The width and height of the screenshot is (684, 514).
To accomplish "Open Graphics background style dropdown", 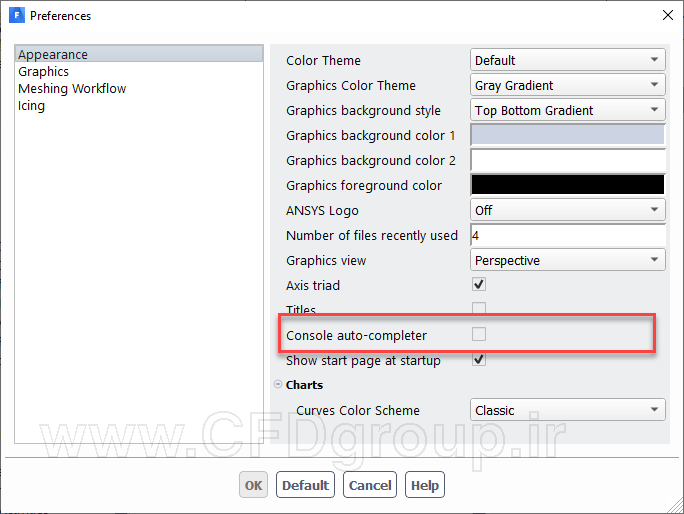I will [568, 110].
